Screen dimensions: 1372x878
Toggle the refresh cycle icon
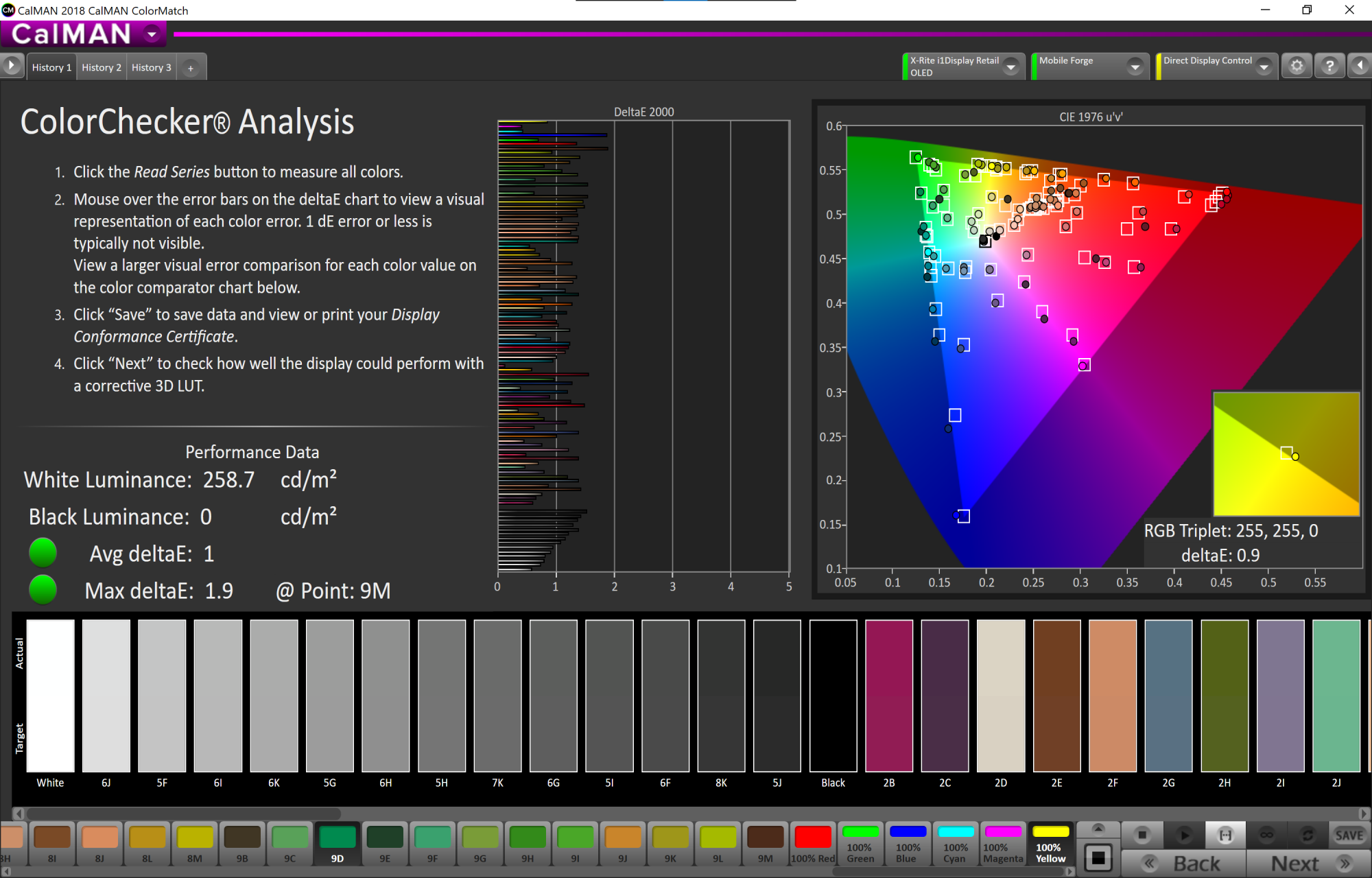(x=1308, y=835)
